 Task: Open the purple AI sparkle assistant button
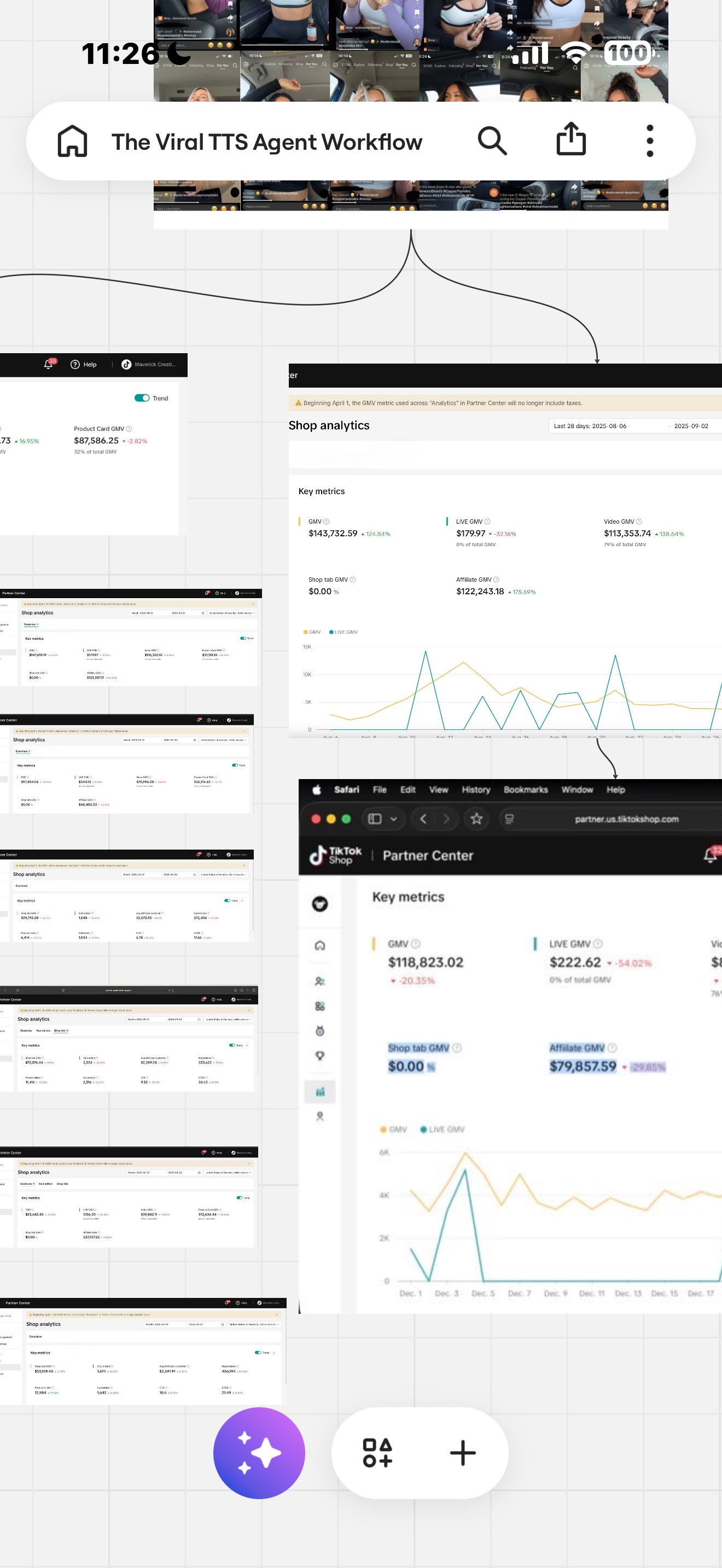pyautogui.click(x=259, y=1453)
